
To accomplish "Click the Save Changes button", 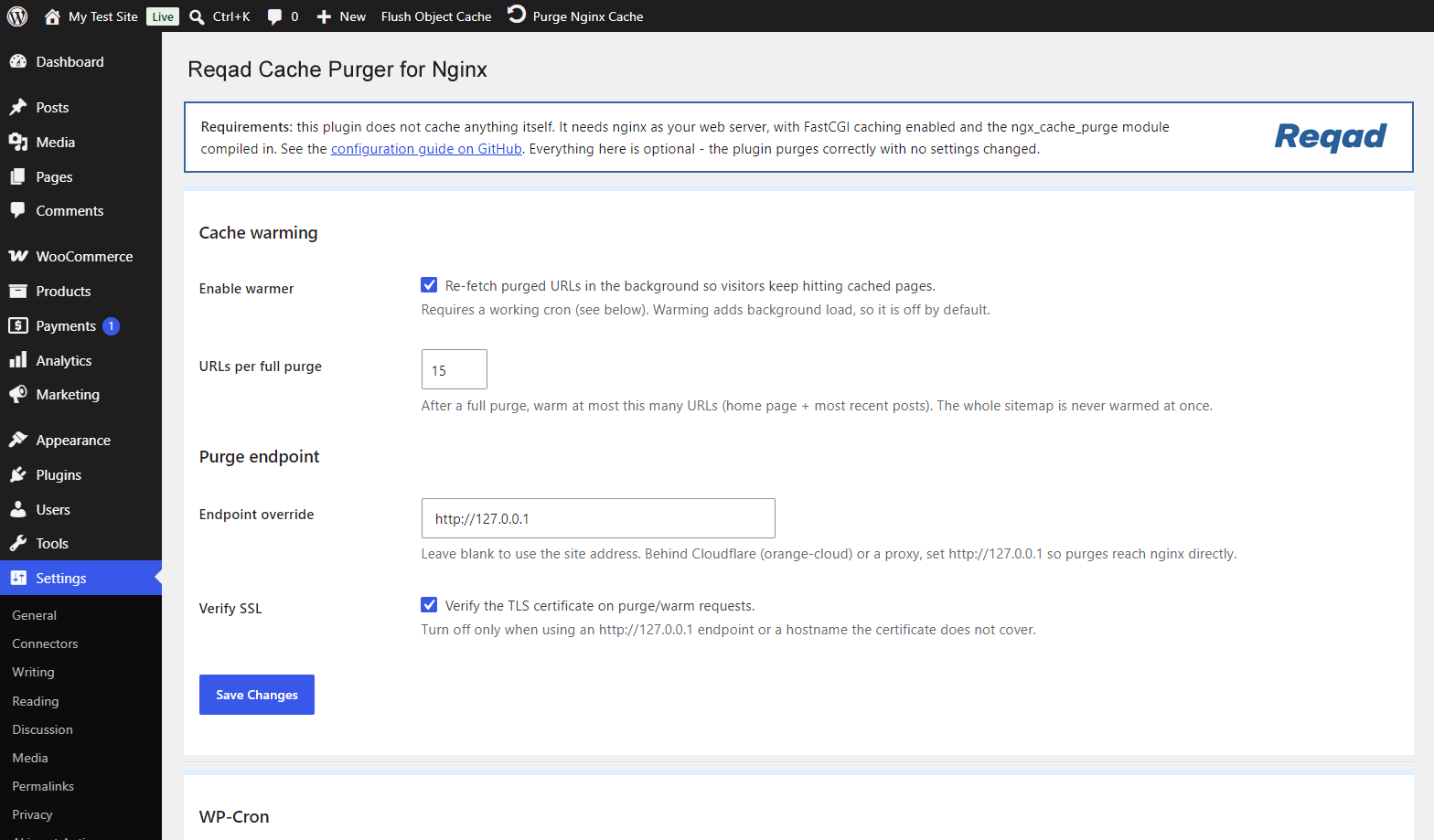I will pyautogui.click(x=257, y=695).
